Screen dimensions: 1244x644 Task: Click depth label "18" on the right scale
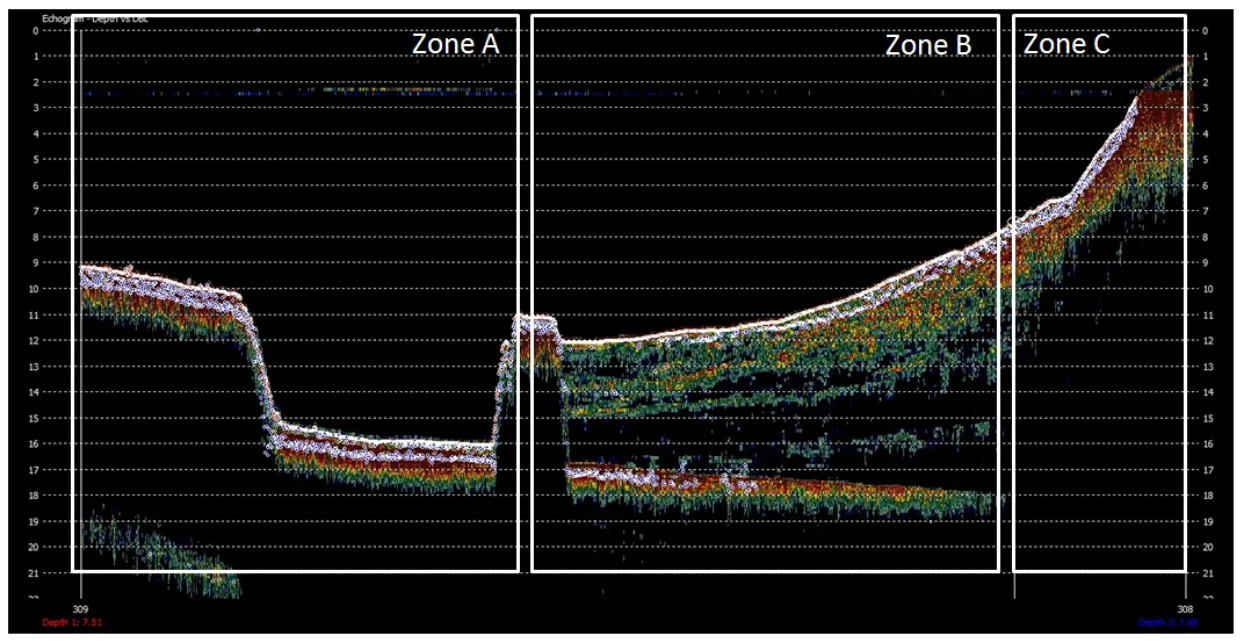click(1207, 496)
